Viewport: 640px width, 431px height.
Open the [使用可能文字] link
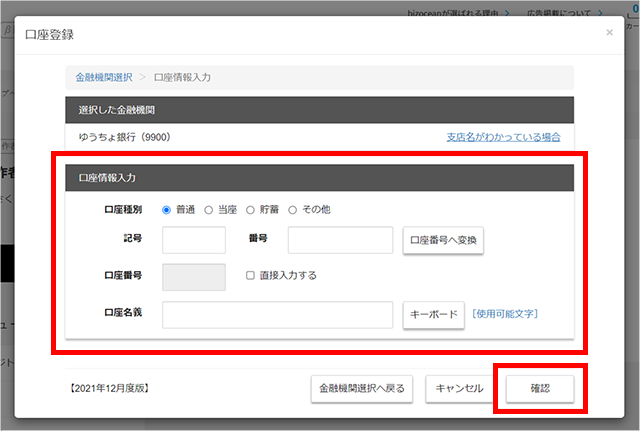505,314
